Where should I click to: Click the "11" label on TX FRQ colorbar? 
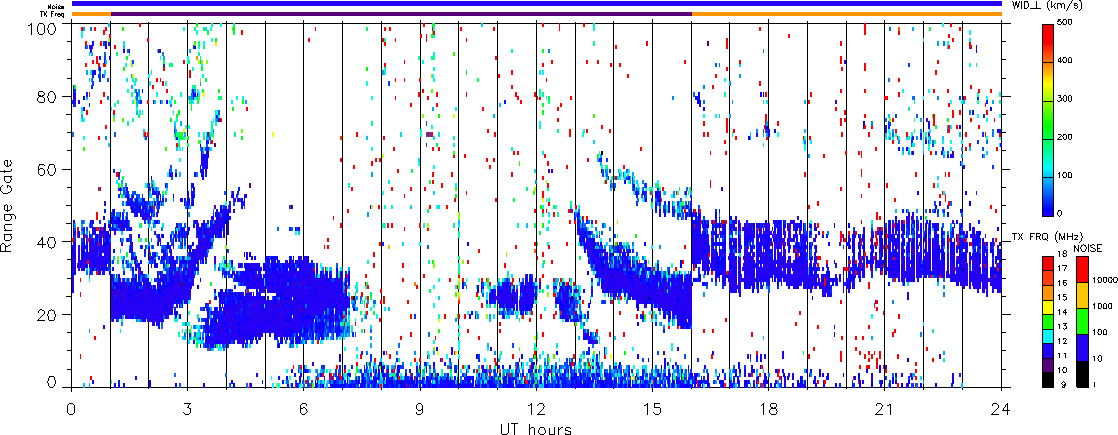coord(1062,355)
